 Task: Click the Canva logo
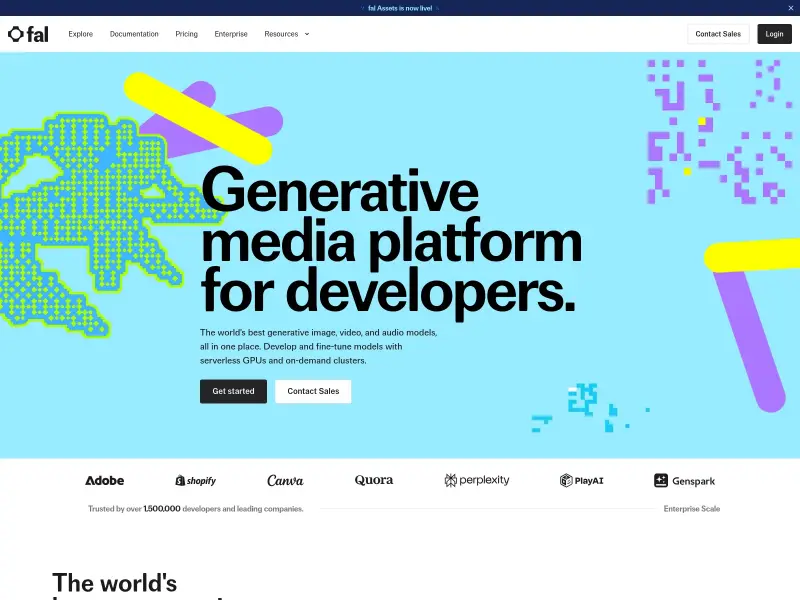pos(285,481)
